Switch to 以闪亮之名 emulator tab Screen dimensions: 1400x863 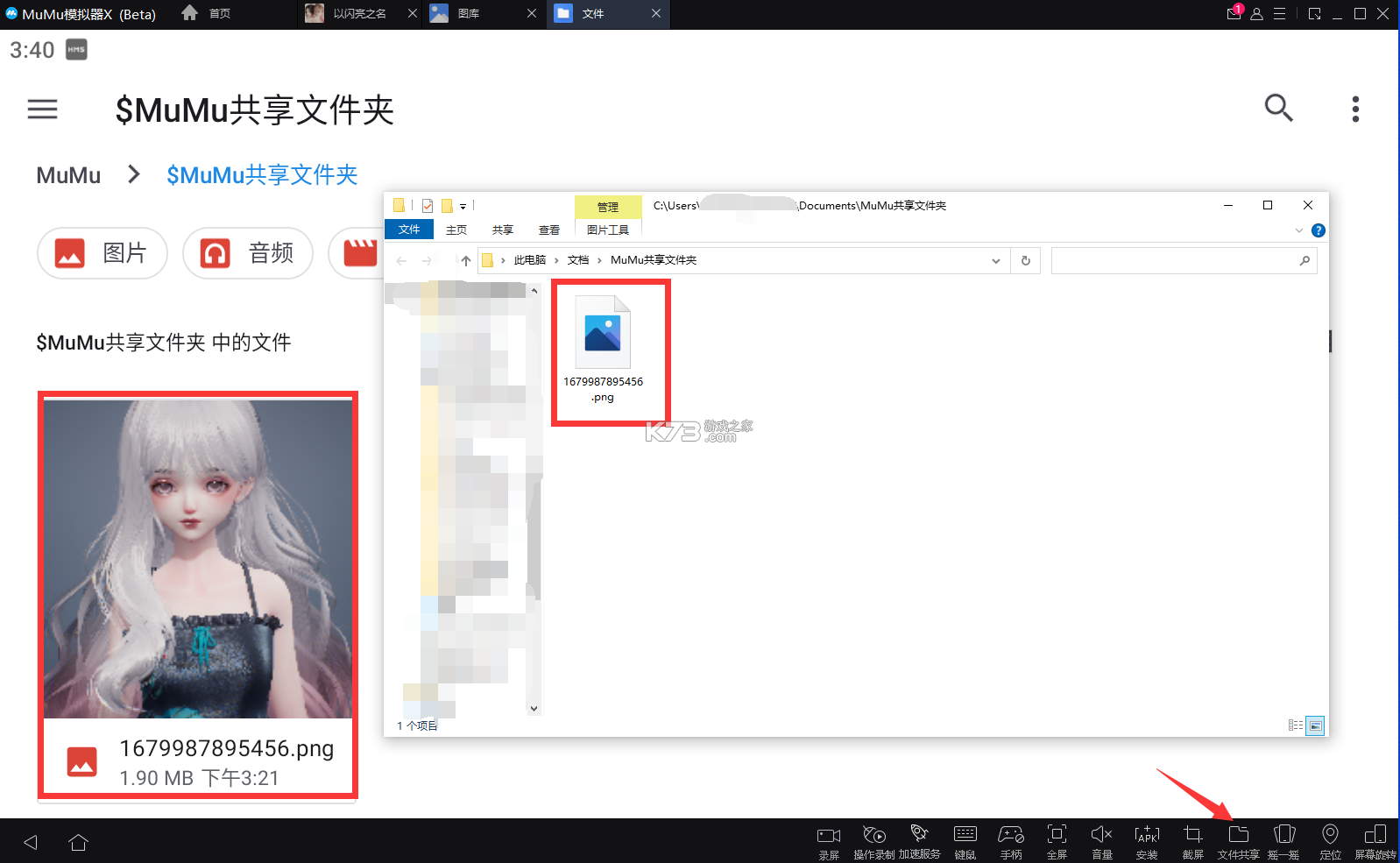pyautogui.click(x=359, y=14)
